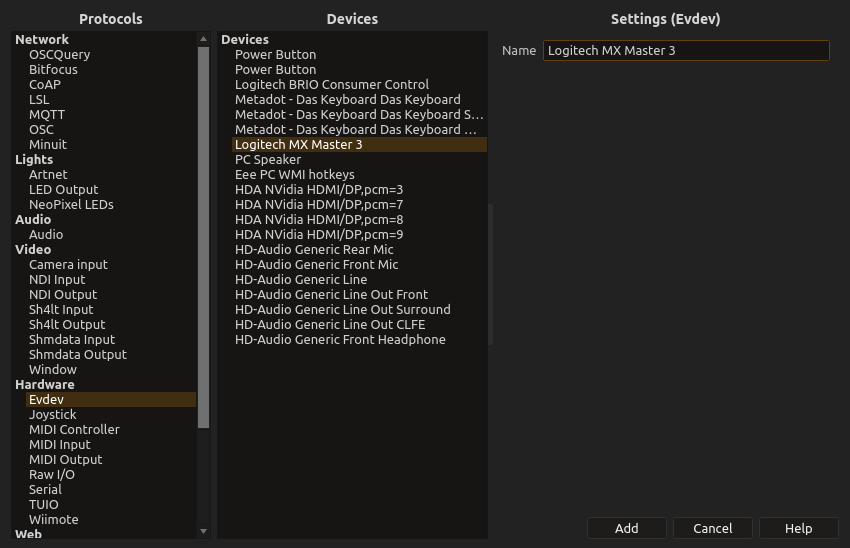
Task: Open Help for device settings
Action: tap(798, 528)
